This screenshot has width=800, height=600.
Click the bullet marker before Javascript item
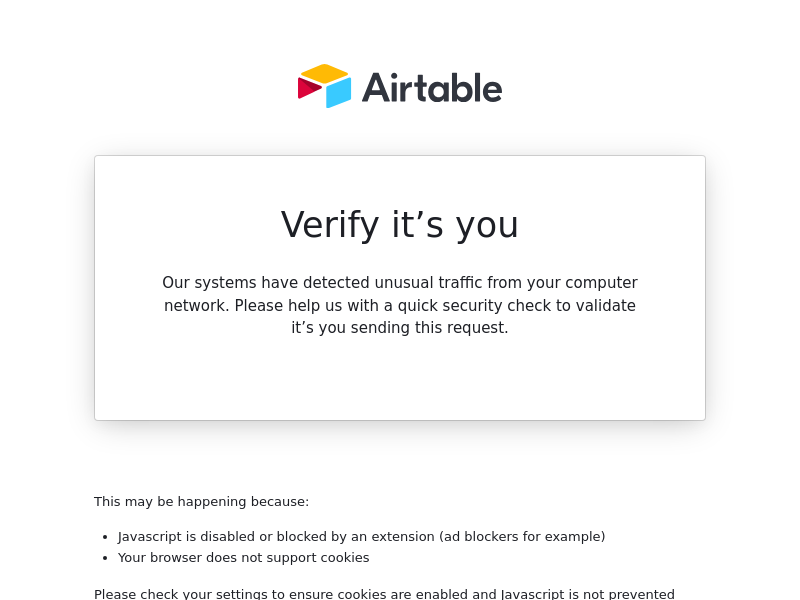pyautogui.click(x=105, y=537)
